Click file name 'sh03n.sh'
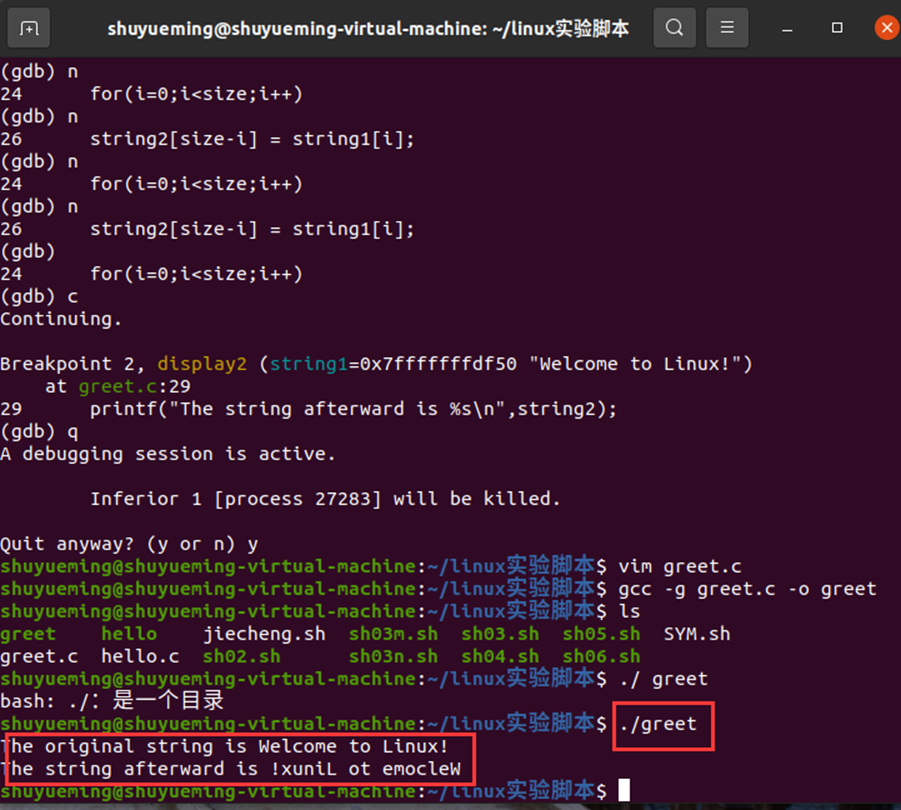 (394, 656)
